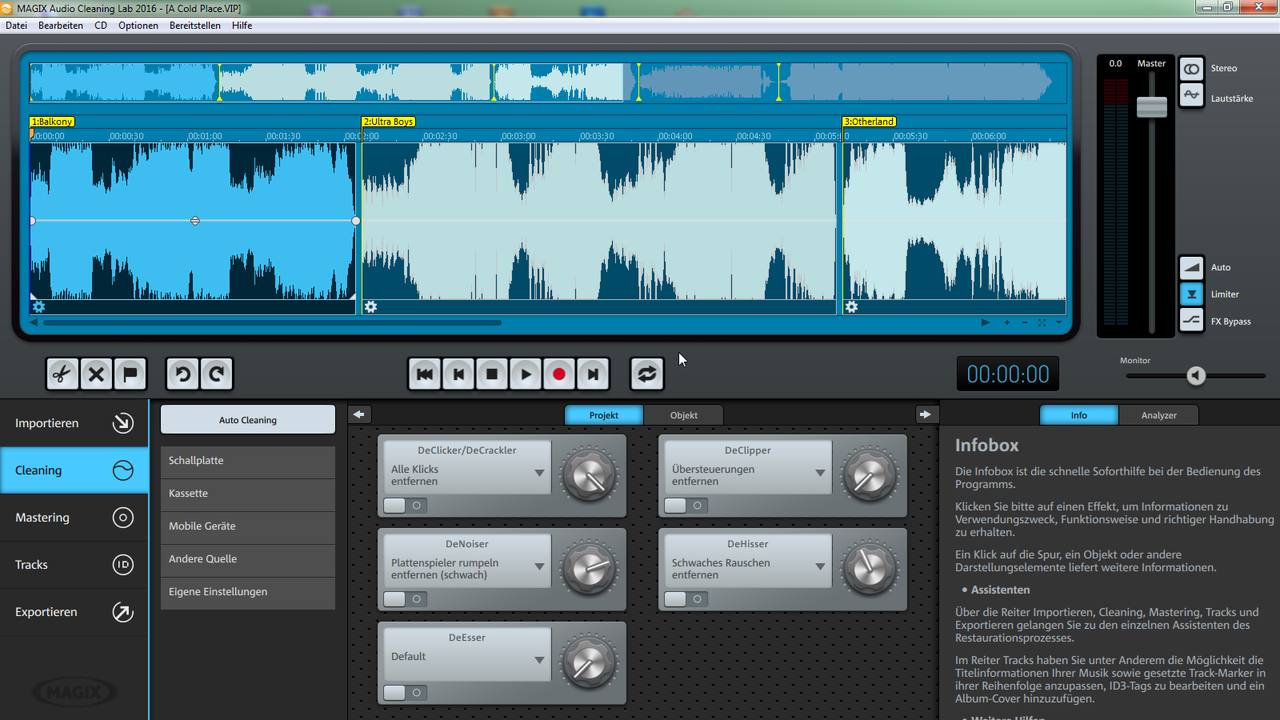Click the Tracks ID sidebar icon
The width and height of the screenshot is (1280, 720).
(123, 564)
